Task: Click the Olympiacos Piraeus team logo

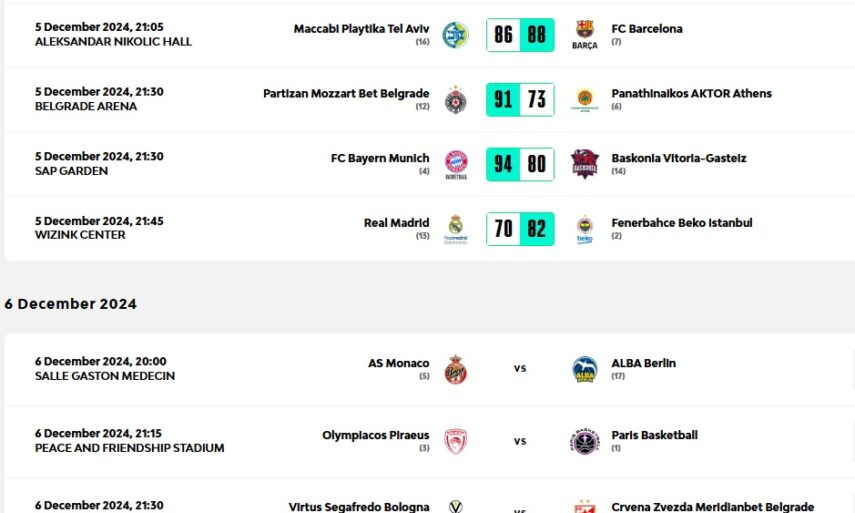Action: [455, 441]
